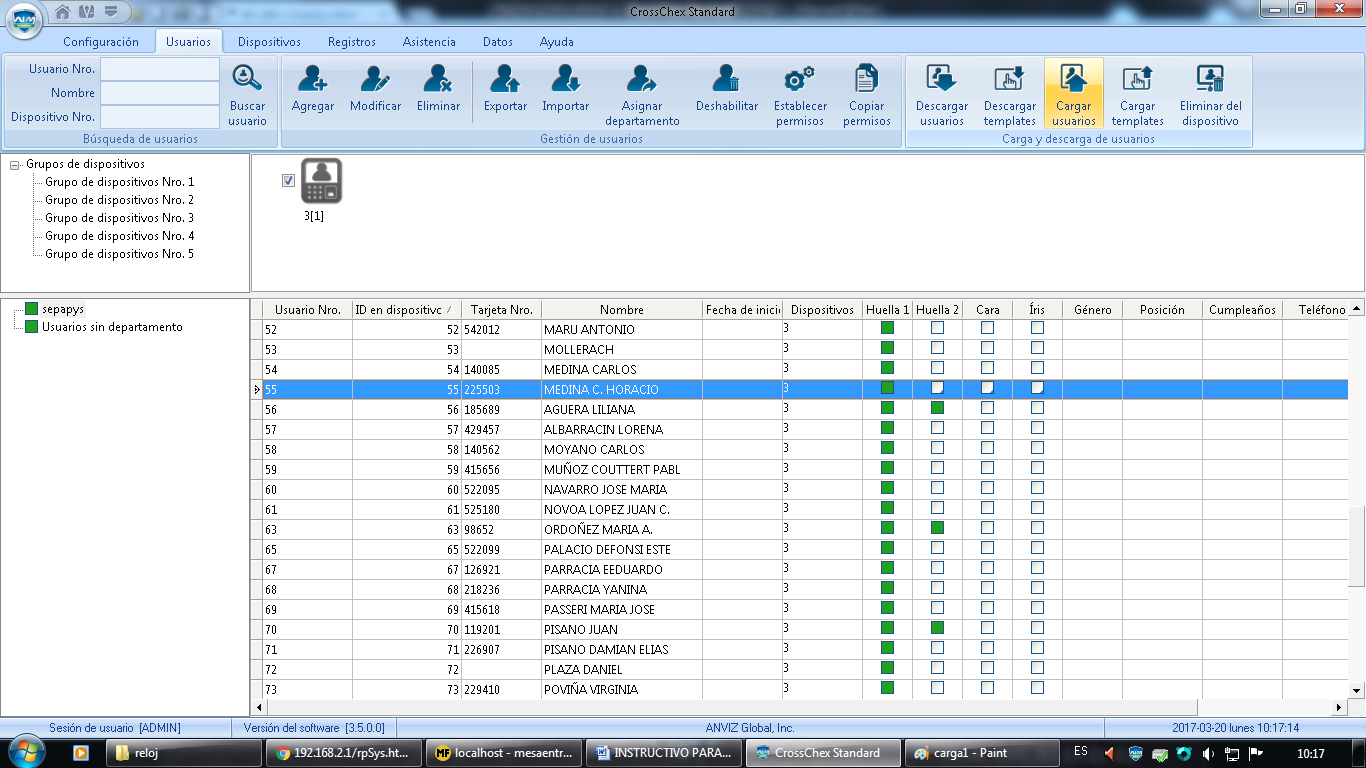
Task: Click in the Nombre search field
Action: [159, 93]
